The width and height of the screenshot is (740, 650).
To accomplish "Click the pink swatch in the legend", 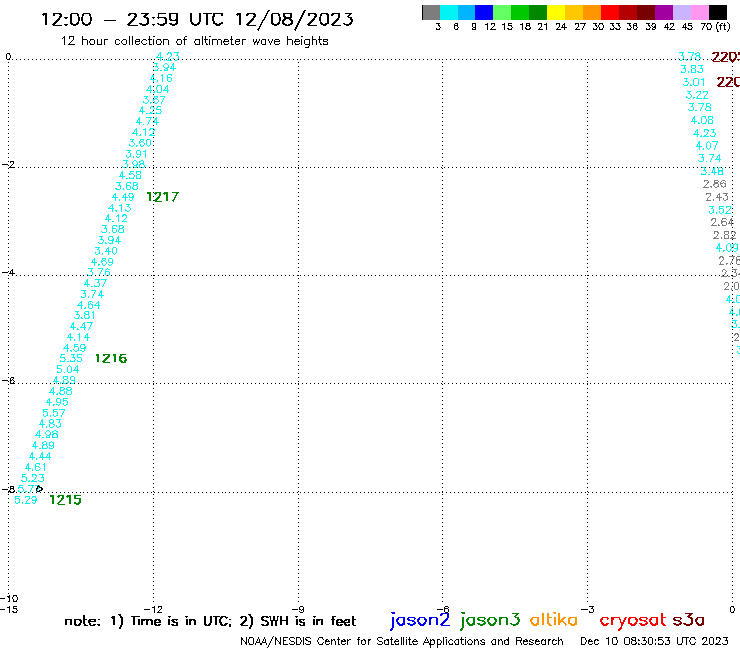I will point(699,12).
